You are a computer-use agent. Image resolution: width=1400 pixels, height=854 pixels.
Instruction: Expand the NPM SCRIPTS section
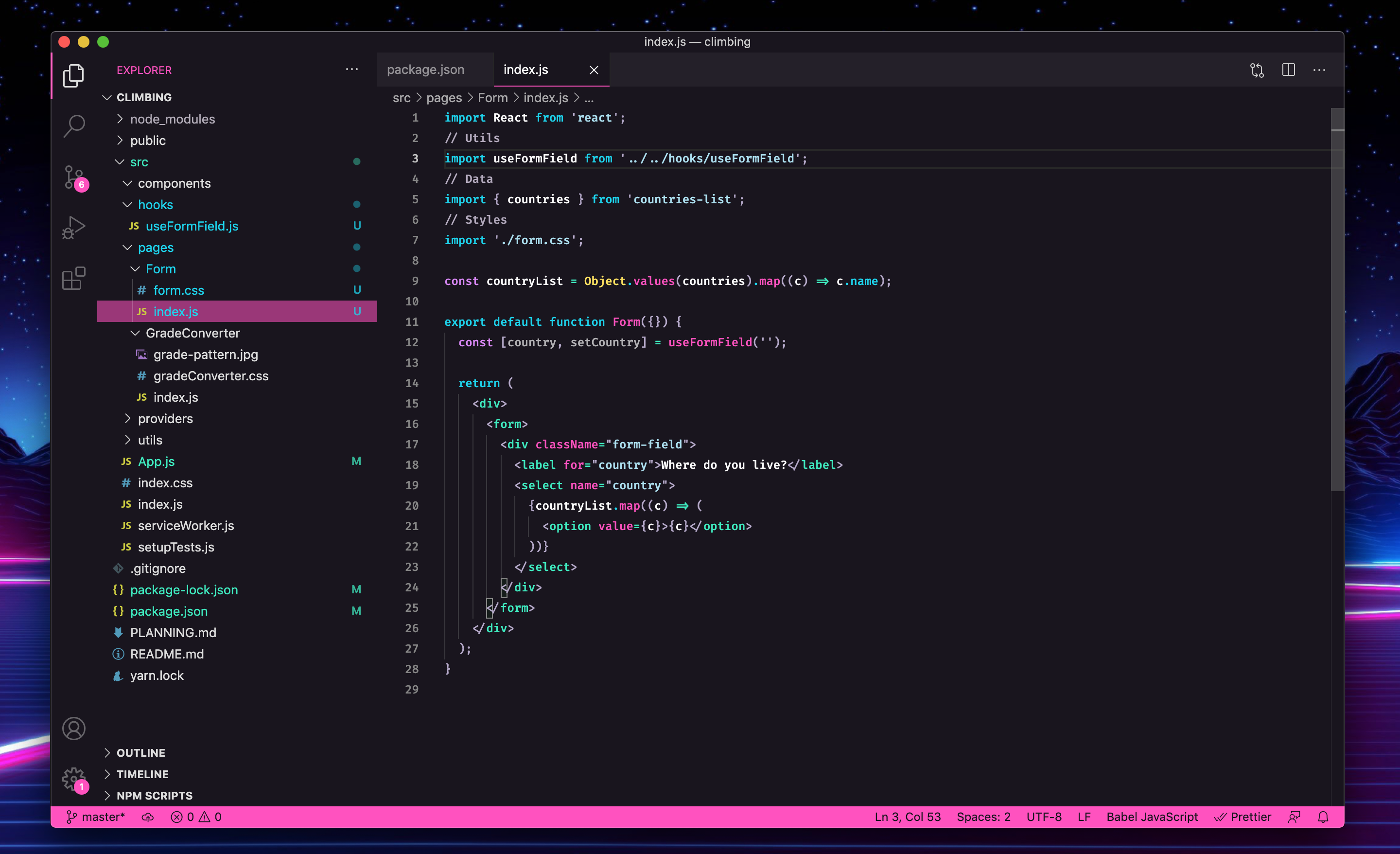coord(154,796)
